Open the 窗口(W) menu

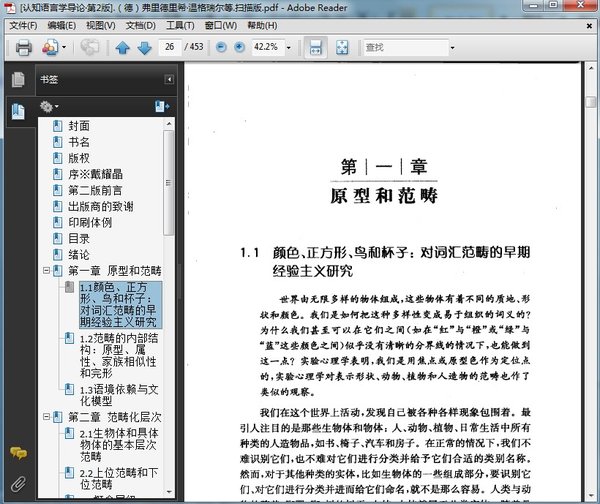[221, 26]
